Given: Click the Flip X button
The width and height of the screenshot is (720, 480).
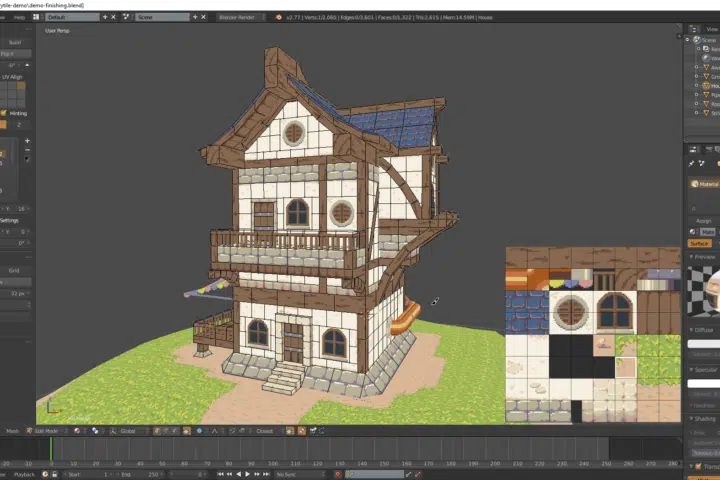Looking at the screenshot, I should (15, 54).
